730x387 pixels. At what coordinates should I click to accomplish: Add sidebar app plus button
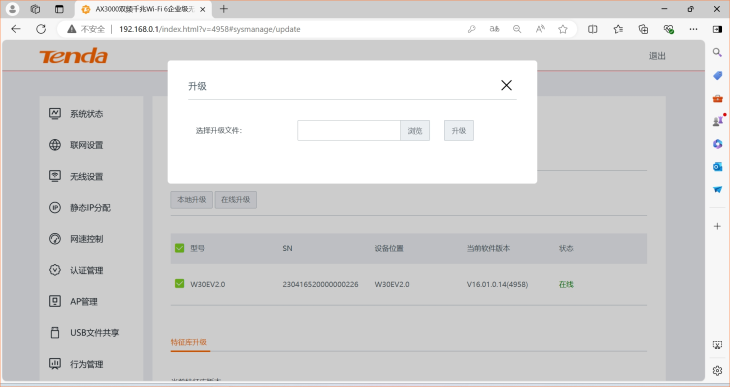[x=717, y=226]
